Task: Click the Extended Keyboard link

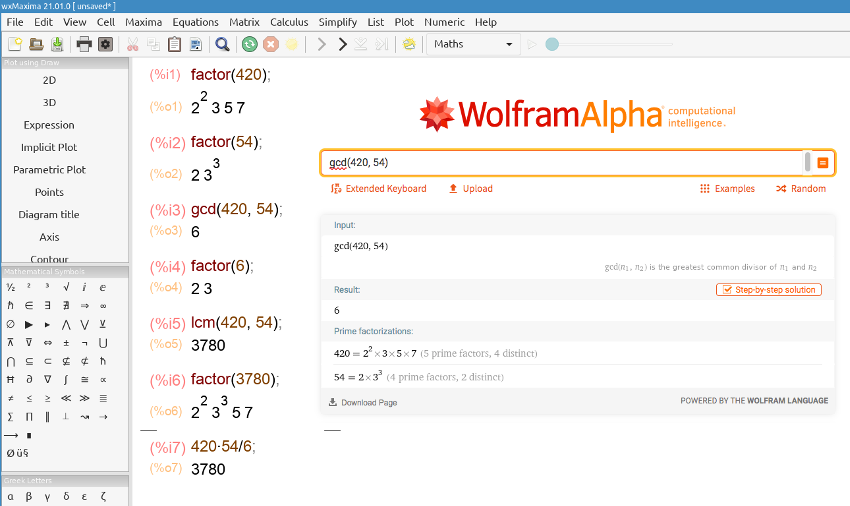Action: (x=378, y=189)
